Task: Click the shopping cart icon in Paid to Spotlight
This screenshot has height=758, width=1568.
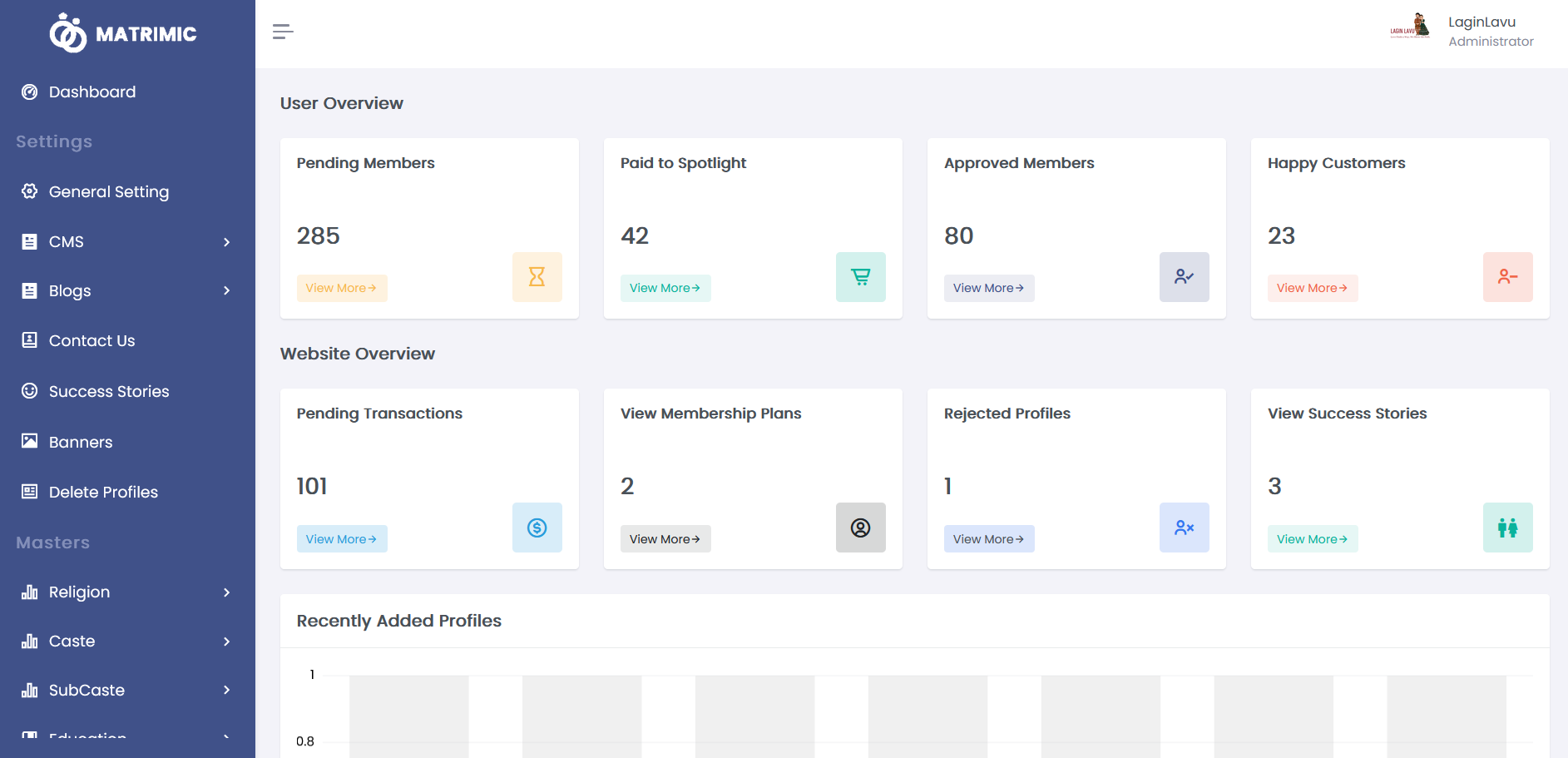Action: [x=860, y=277]
